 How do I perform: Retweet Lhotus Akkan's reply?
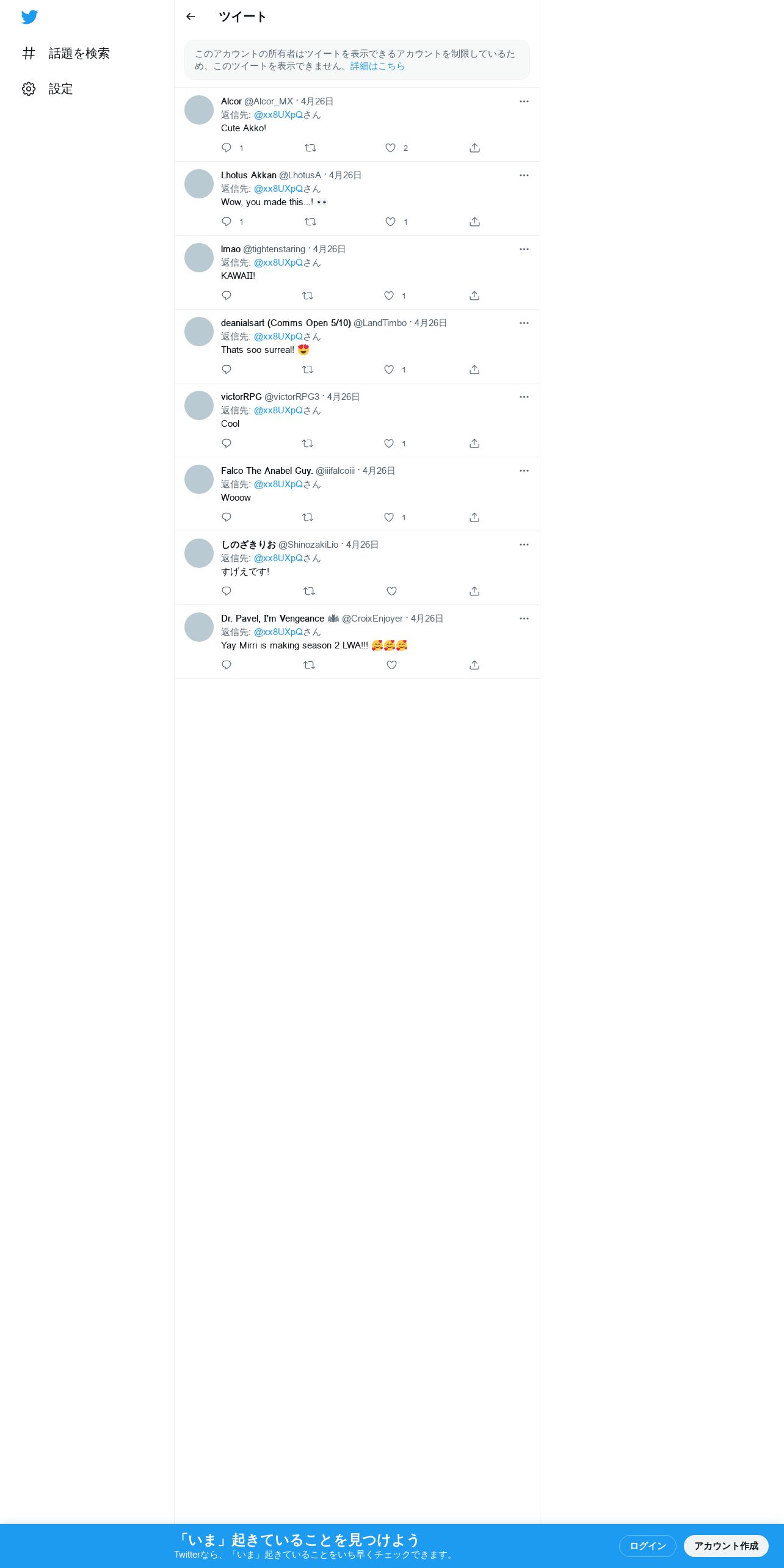(x=310, y=222)
